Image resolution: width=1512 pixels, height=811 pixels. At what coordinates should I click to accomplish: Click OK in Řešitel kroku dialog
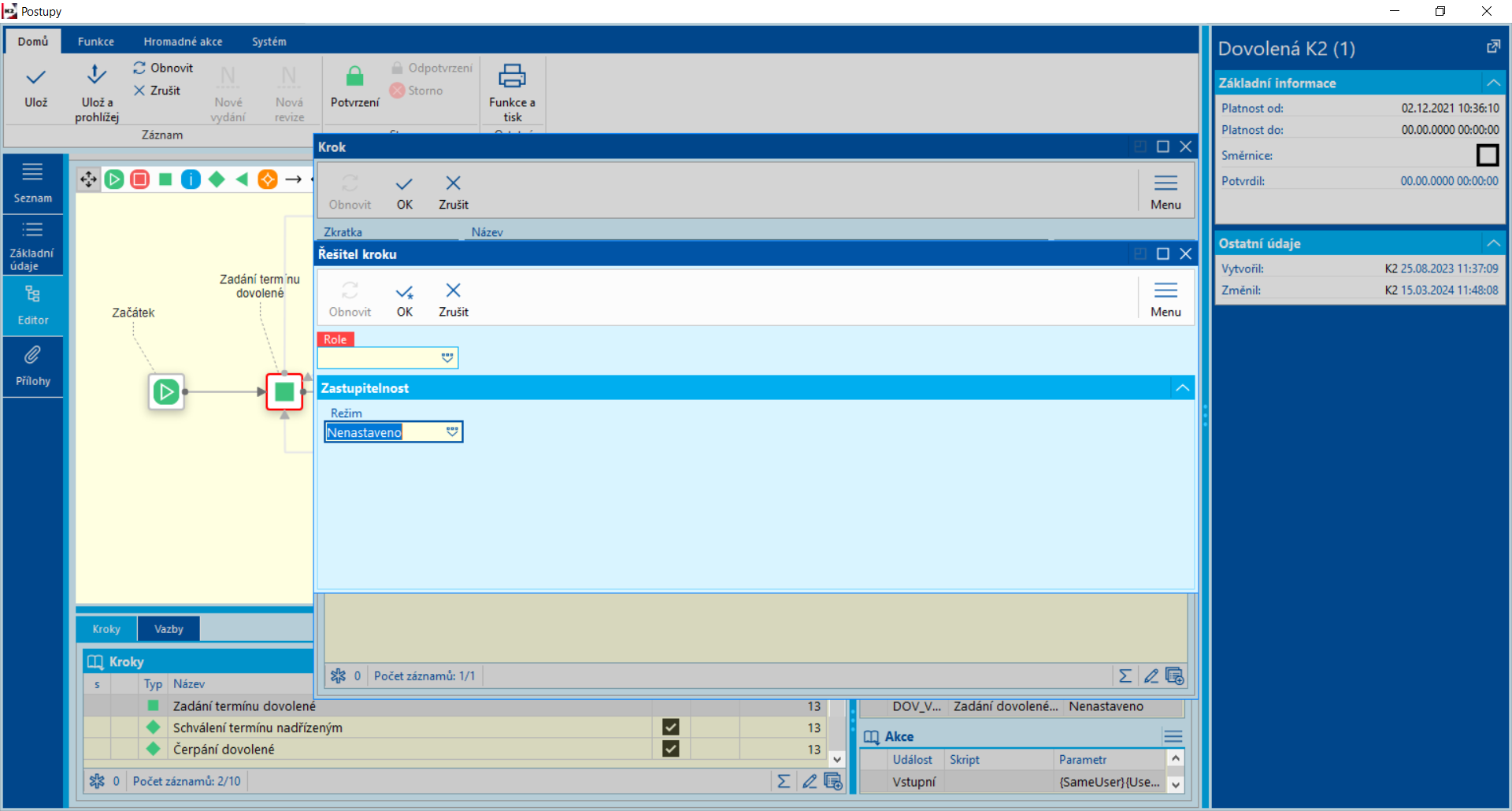point(405,299)
